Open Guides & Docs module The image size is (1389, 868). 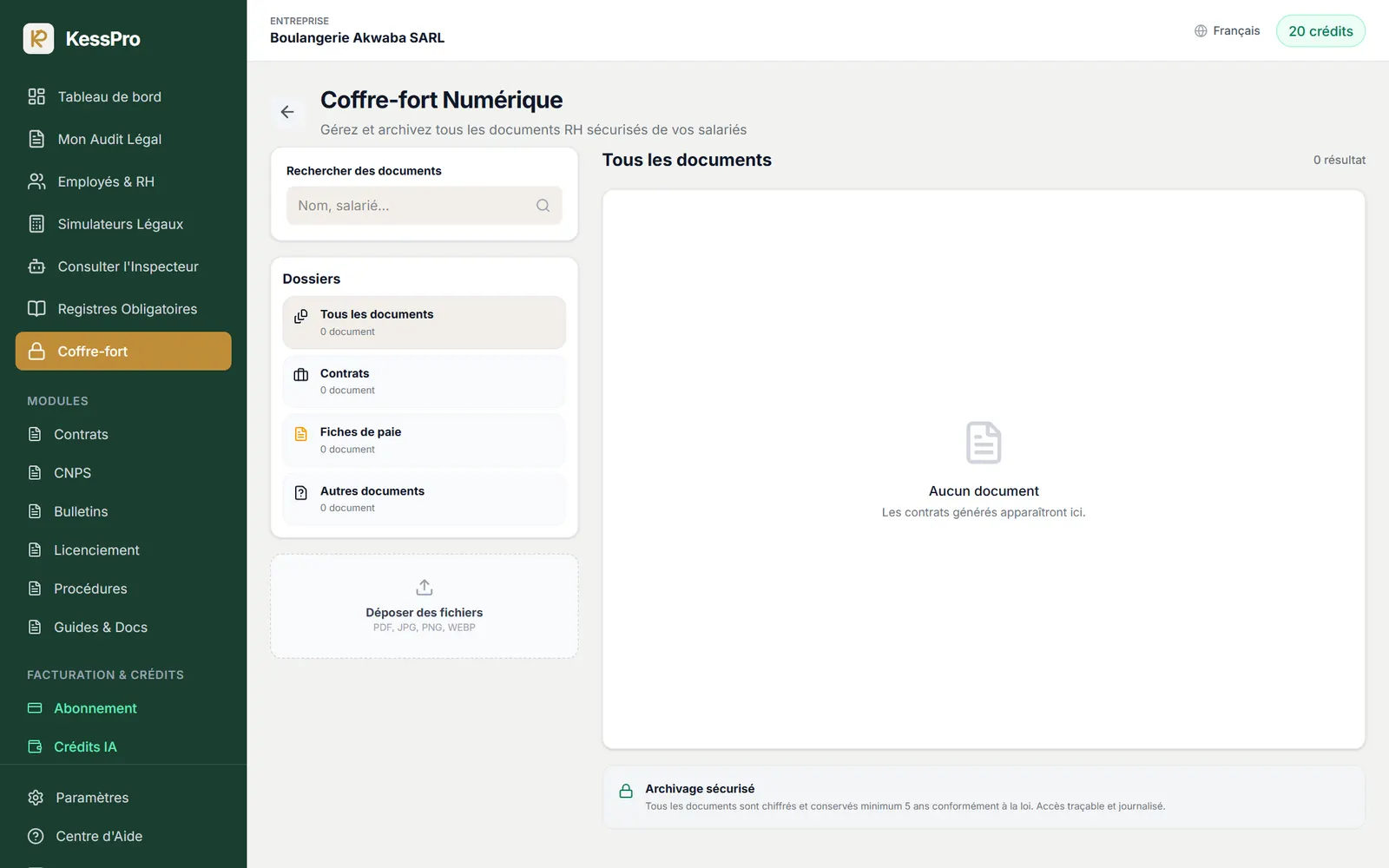point(123,627)
